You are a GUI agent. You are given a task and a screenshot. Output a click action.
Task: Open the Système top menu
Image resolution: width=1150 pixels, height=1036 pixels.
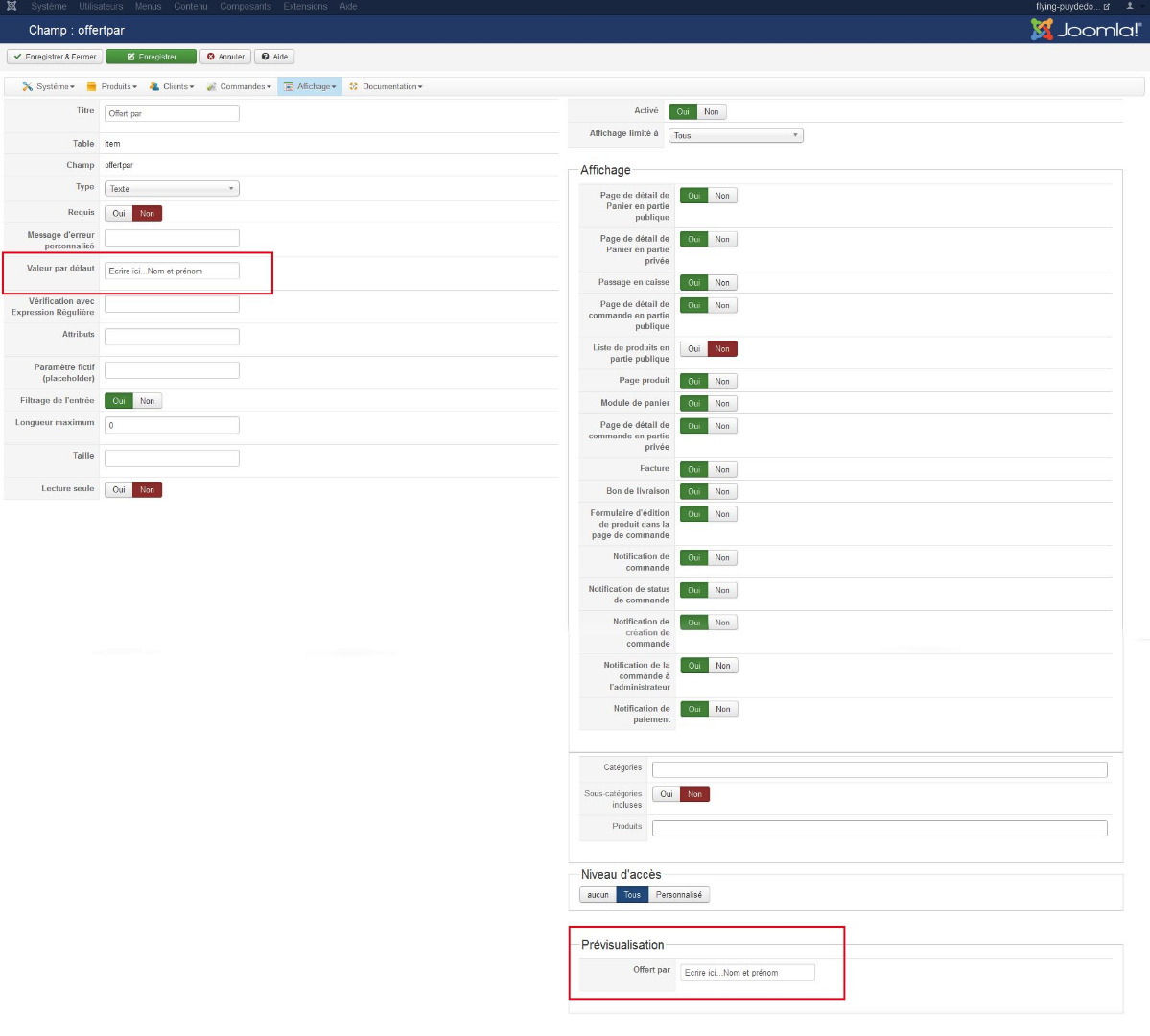tap(48, 6)
